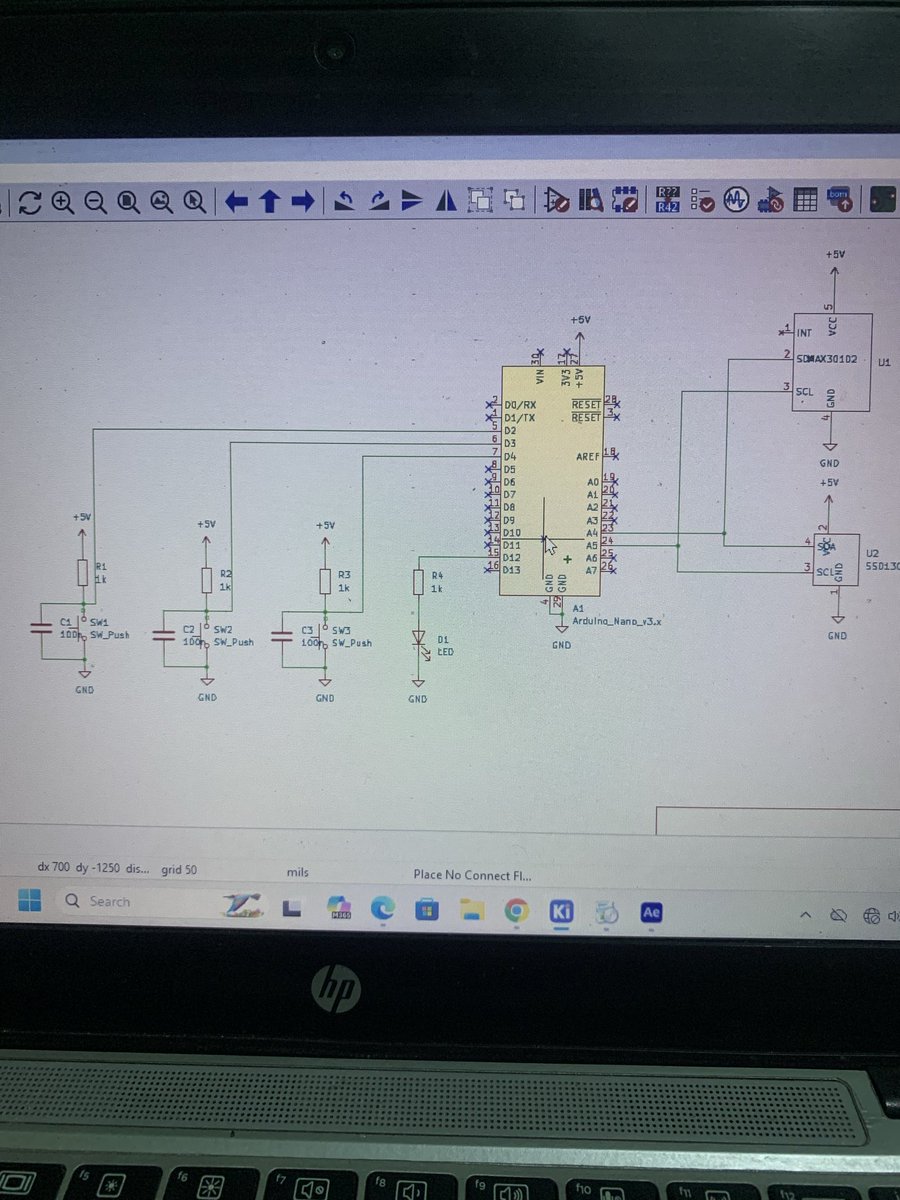Screen dimensions: 900x1200
Task: Click the Zoom to Objects icon
Action: pos(162,202)
